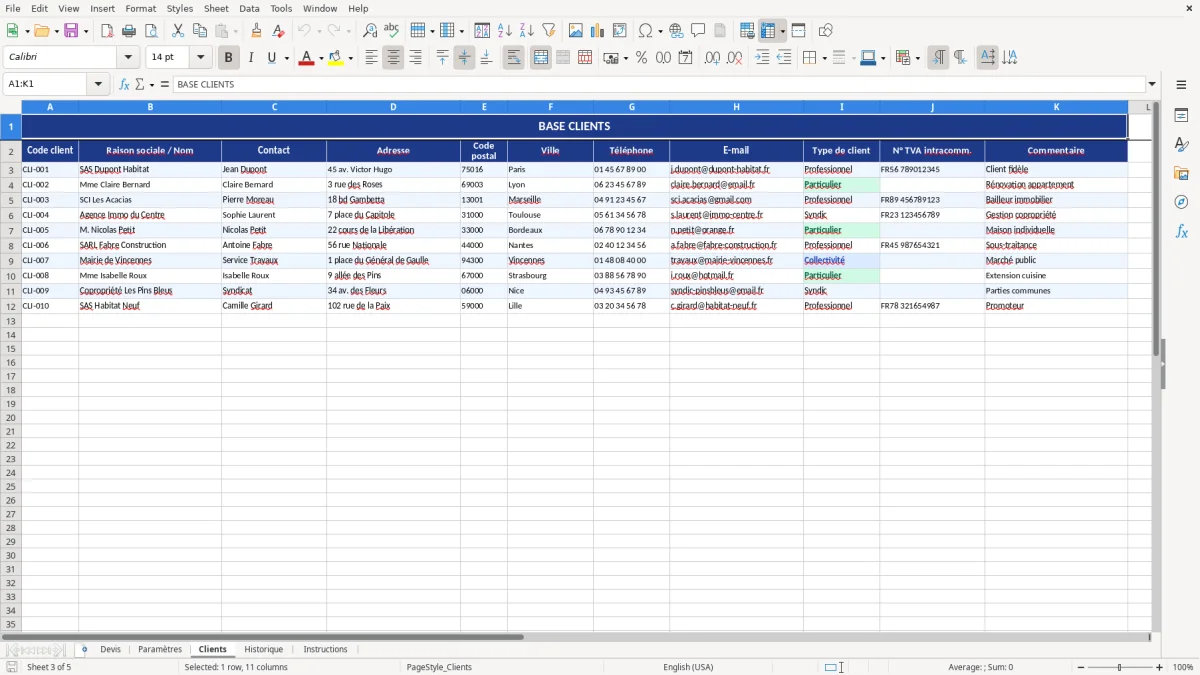This screenshot has width=1200, height=675.
Task: Enable the AutoFilter funnel icon
Action: [x=549, y=31]
